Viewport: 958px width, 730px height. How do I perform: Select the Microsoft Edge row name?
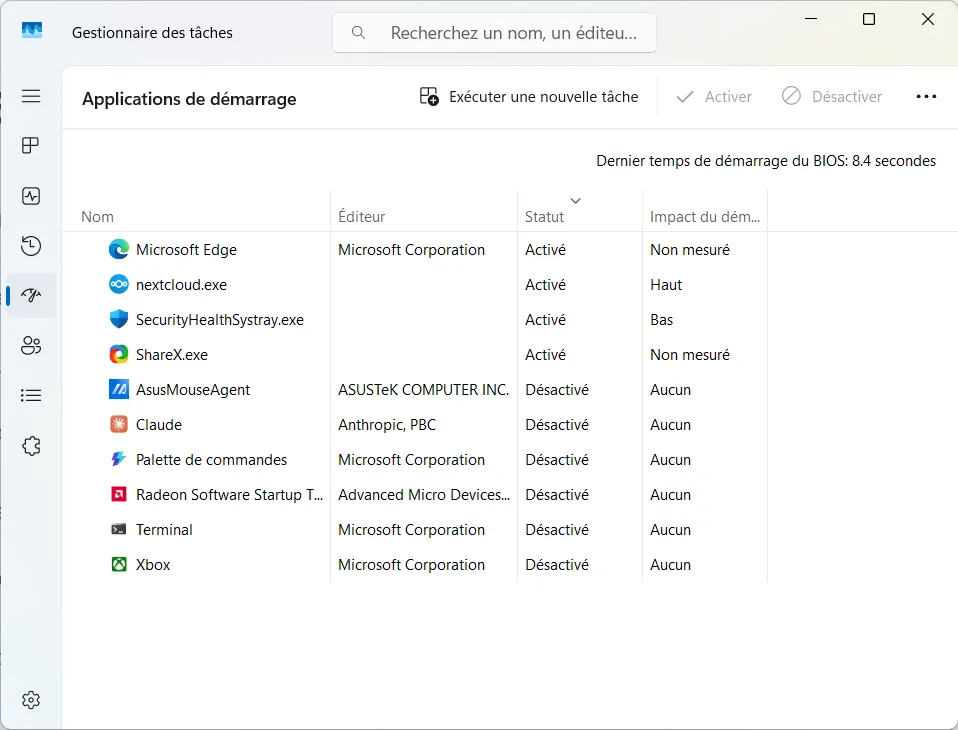tap(186, 250)
